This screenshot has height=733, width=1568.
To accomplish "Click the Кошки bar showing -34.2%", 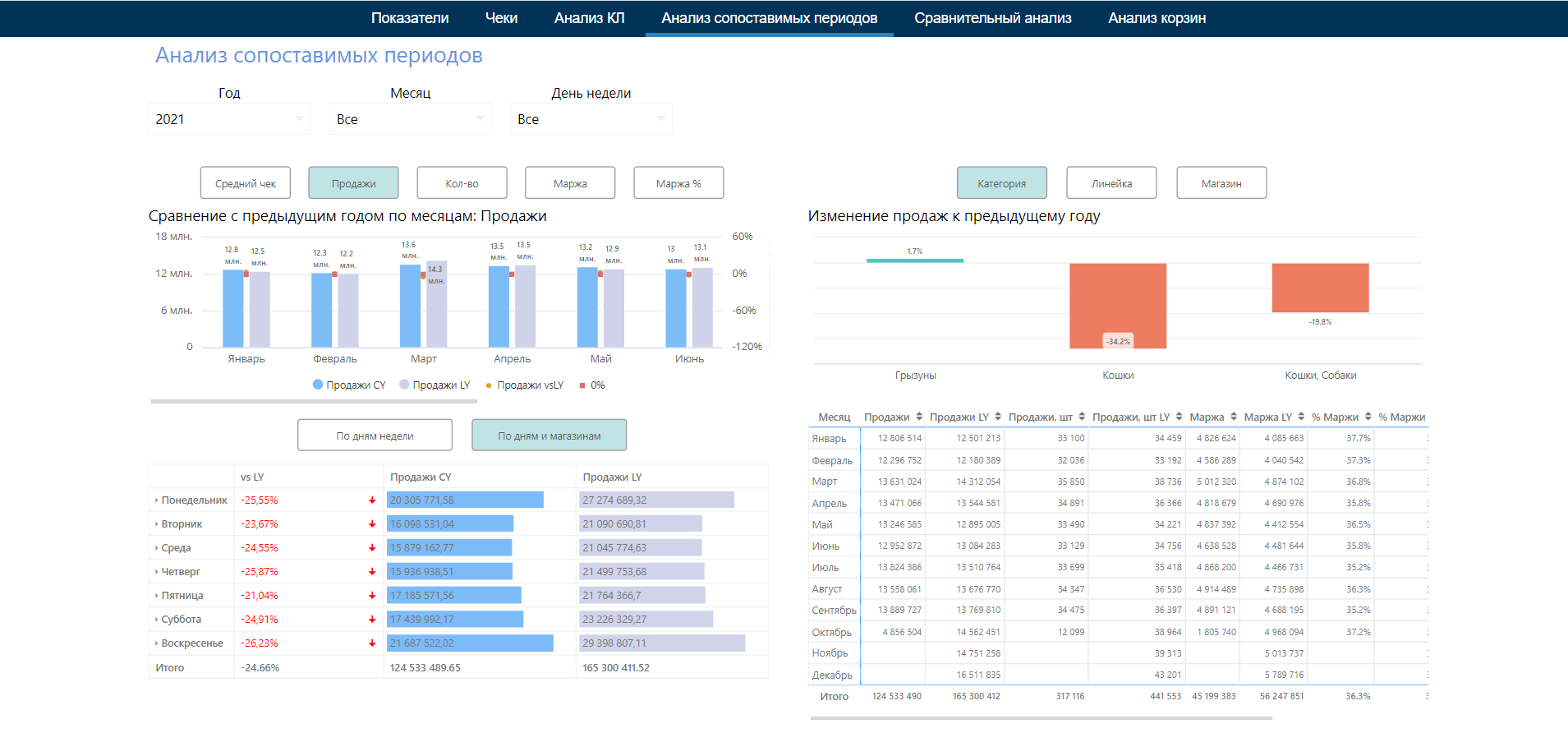I will point(1118,306).
